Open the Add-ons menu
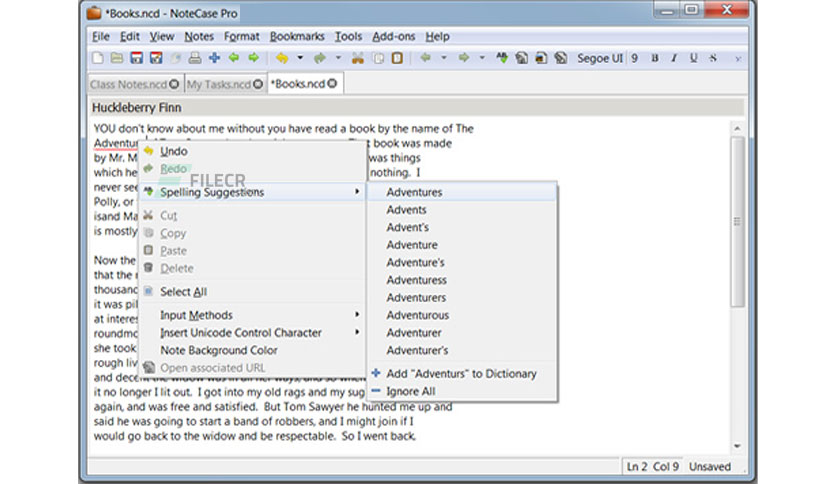The height and width of the screenshot is (484, 836). point(393,36)
